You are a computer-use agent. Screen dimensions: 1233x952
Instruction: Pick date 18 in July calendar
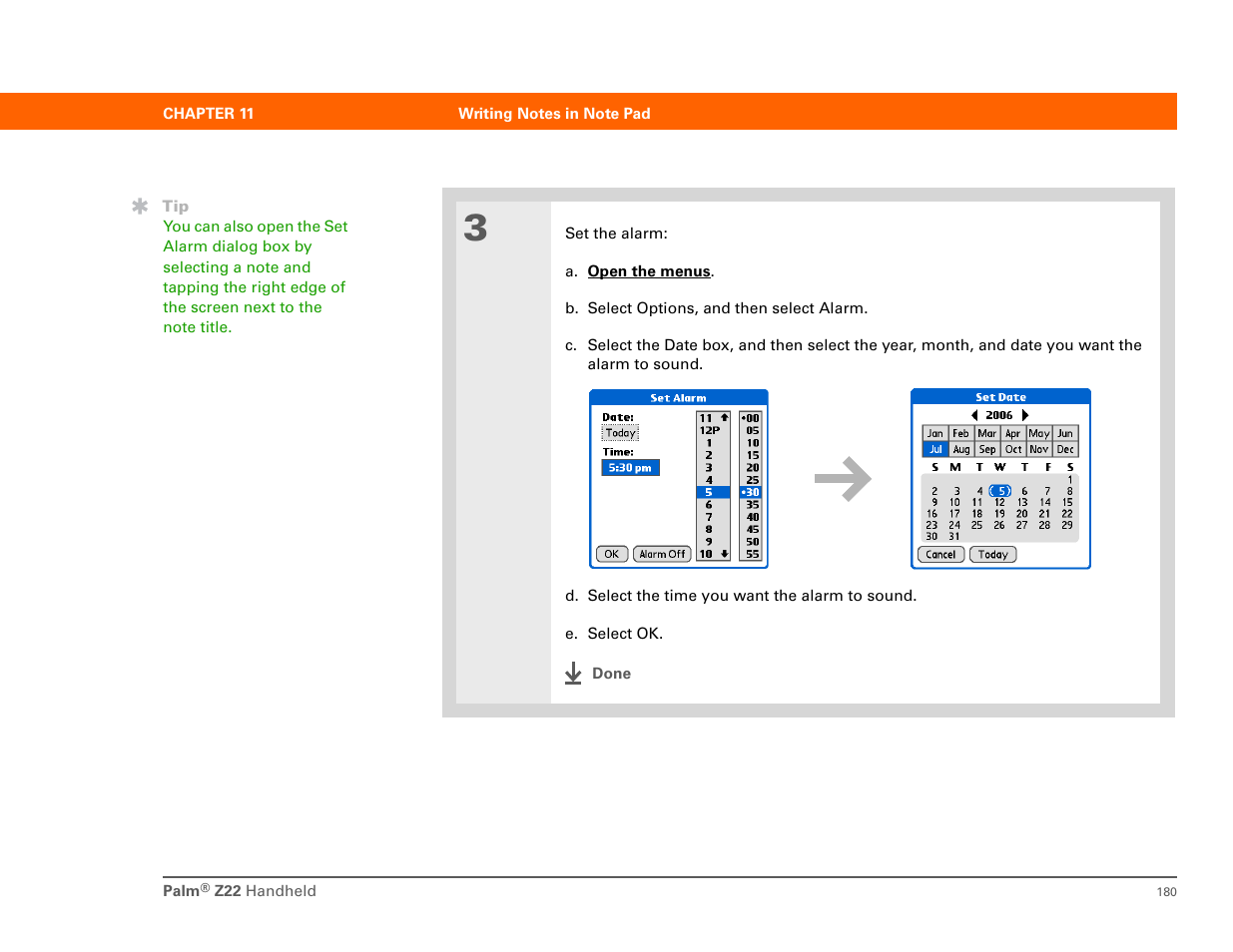[x=977, y=514]
